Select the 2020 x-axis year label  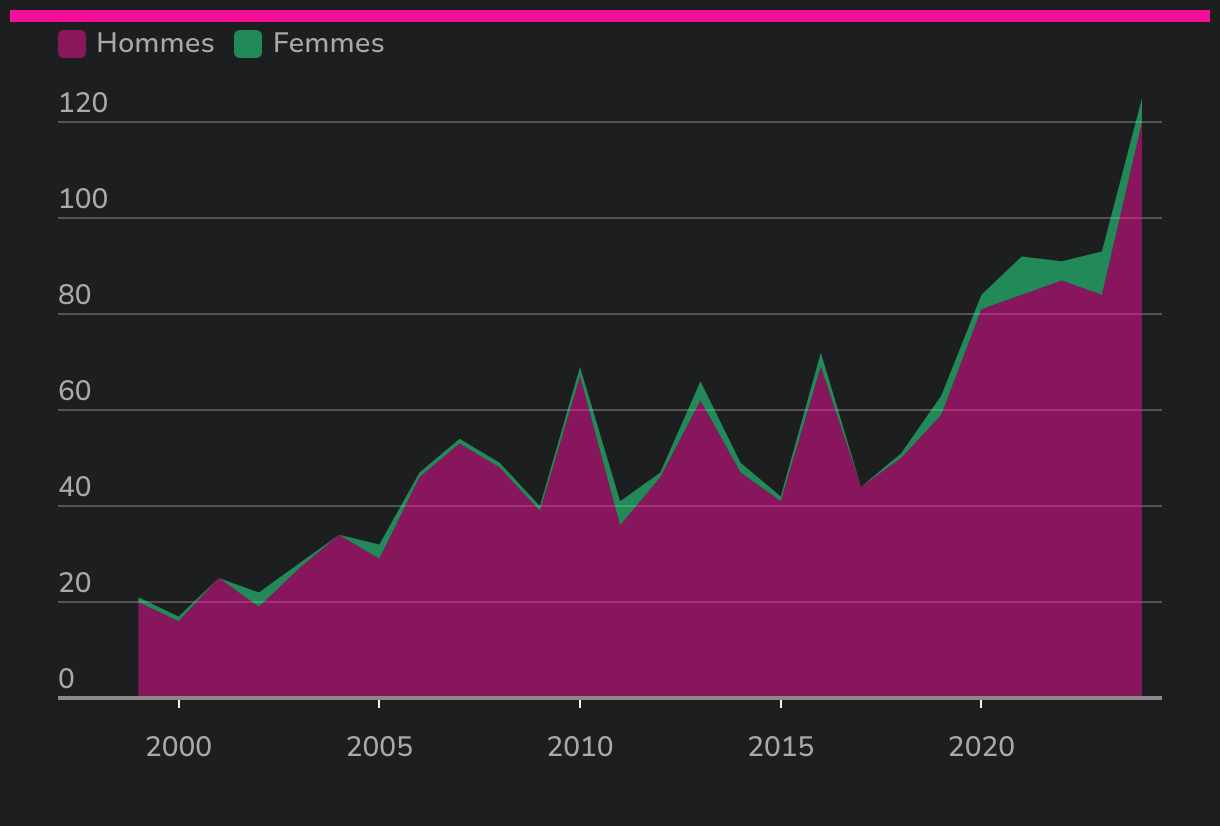pos(981,747)
